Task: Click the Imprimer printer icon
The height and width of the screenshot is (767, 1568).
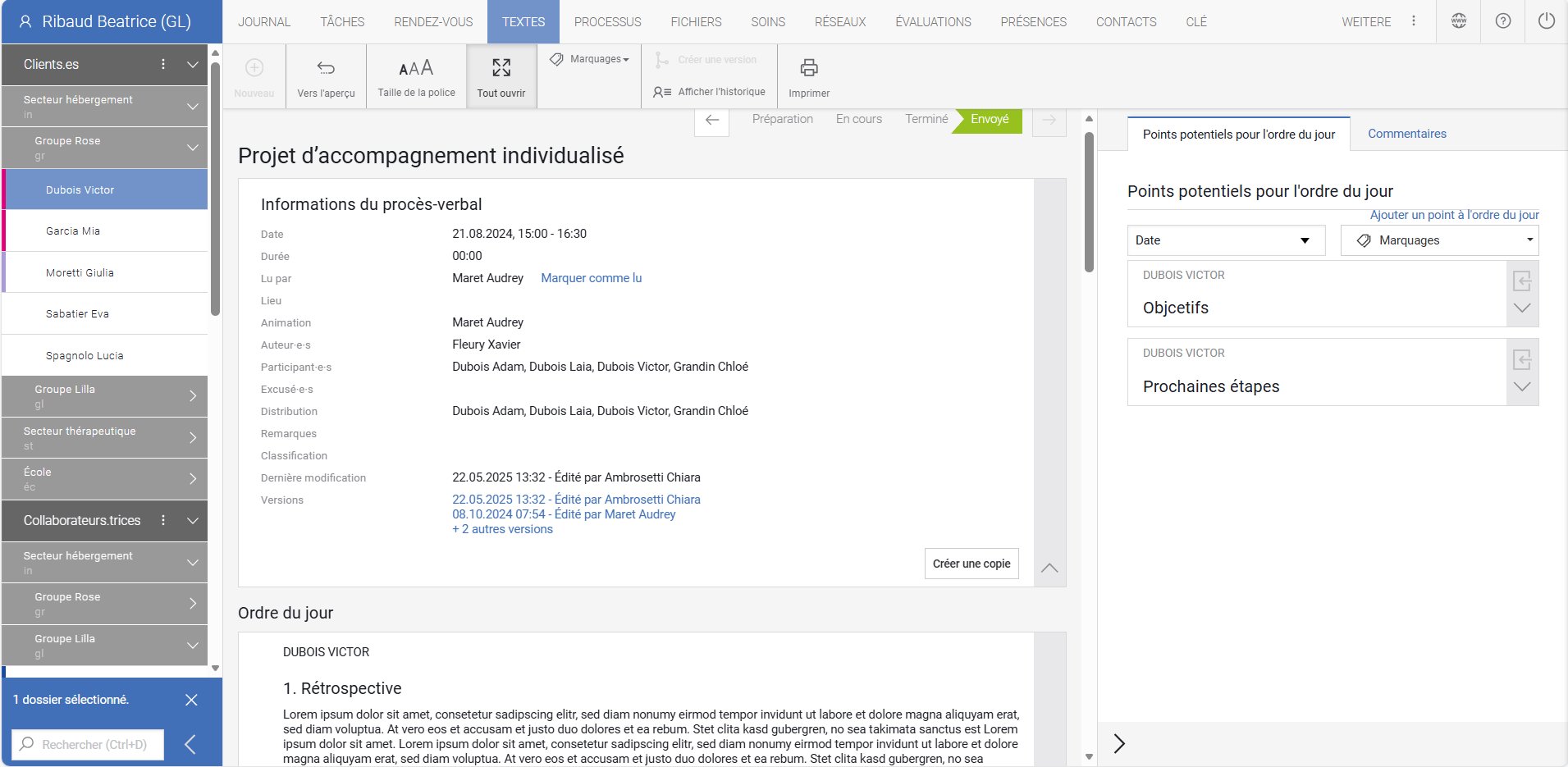Action: [x=808, y=68]
